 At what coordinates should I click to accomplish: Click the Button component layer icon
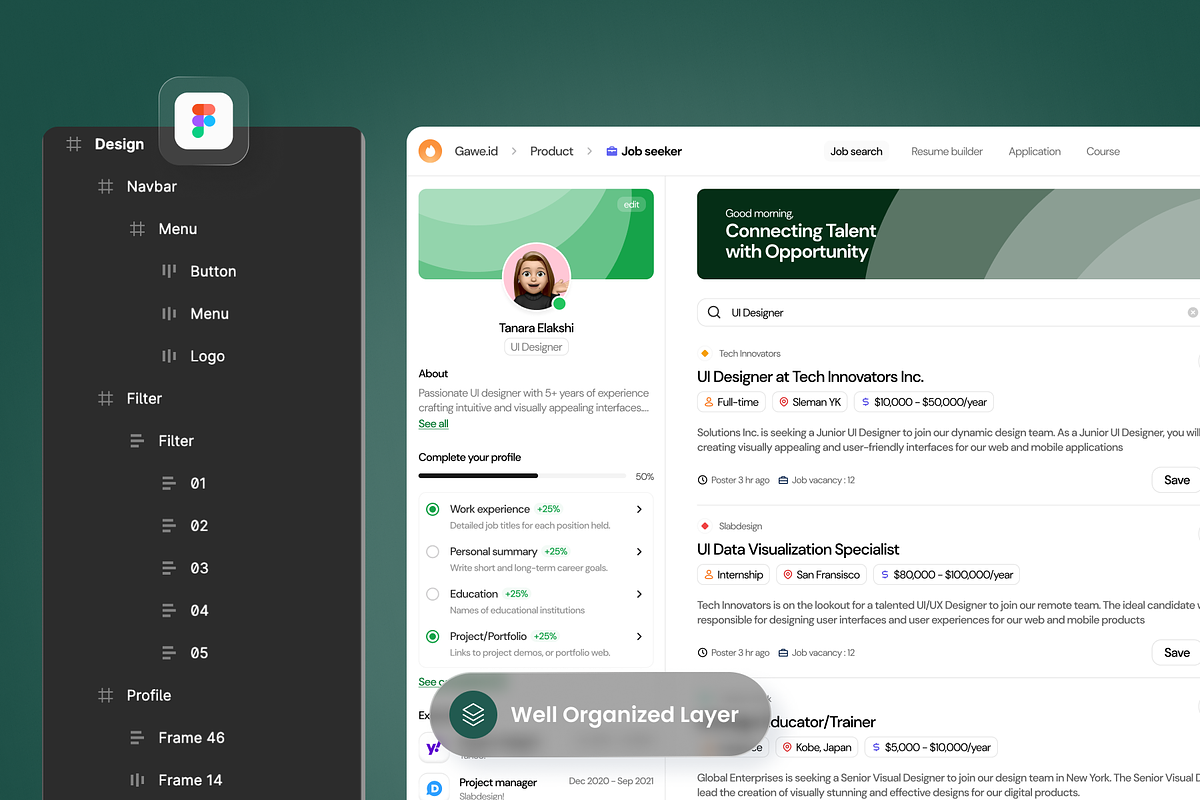[x=169, y=271]
